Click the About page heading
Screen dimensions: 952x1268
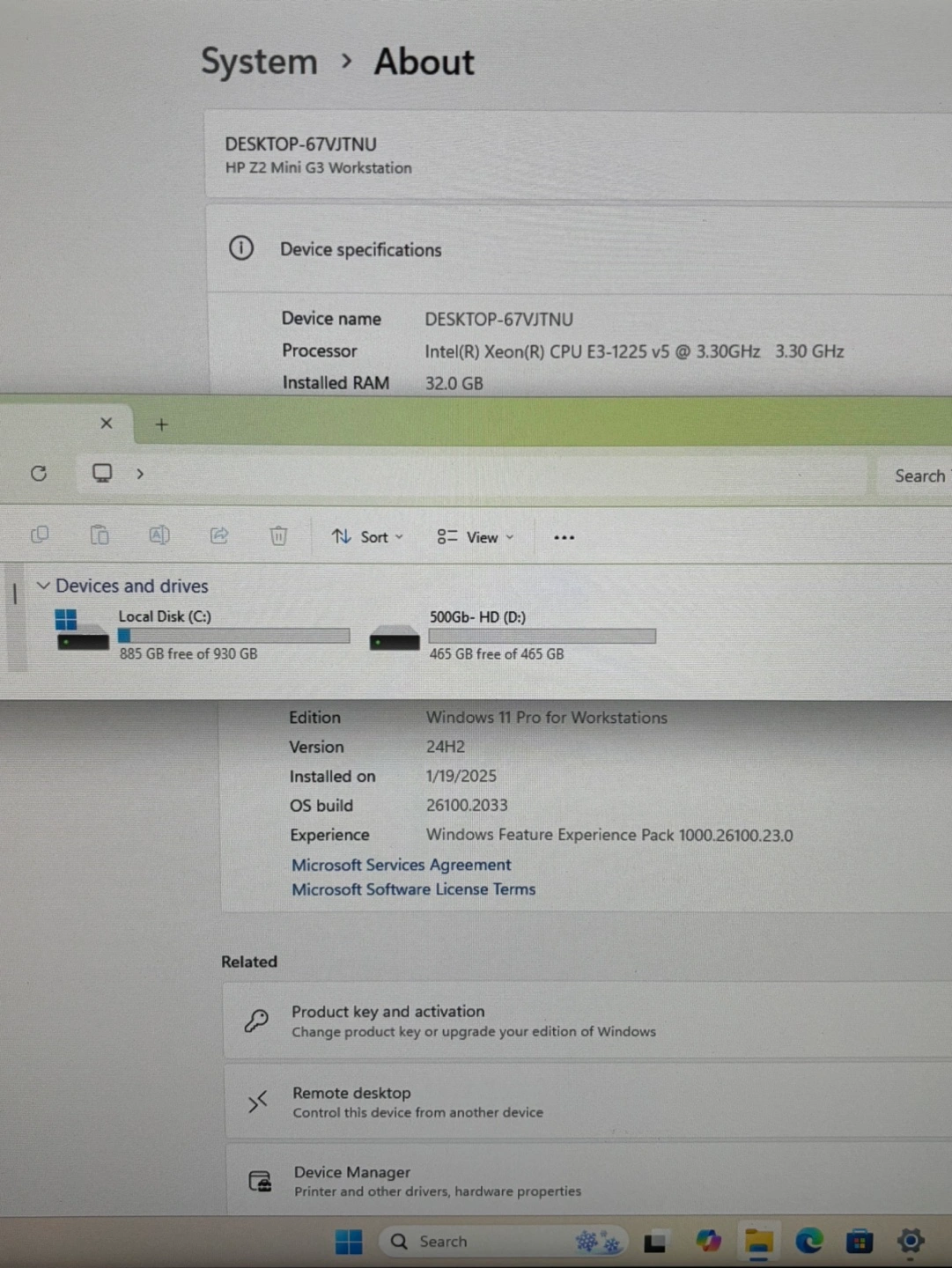pos(424,62)
